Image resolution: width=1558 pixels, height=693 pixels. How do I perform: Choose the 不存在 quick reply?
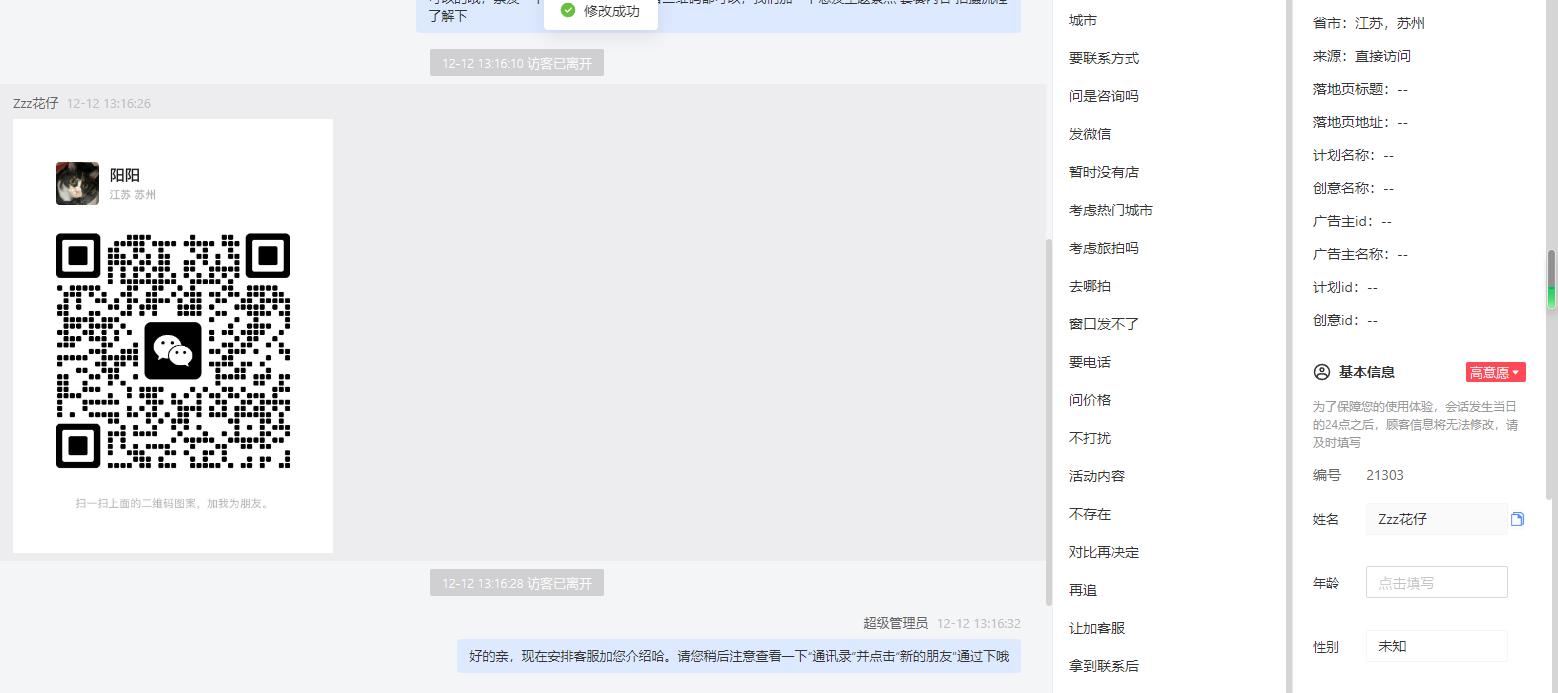1090,514
